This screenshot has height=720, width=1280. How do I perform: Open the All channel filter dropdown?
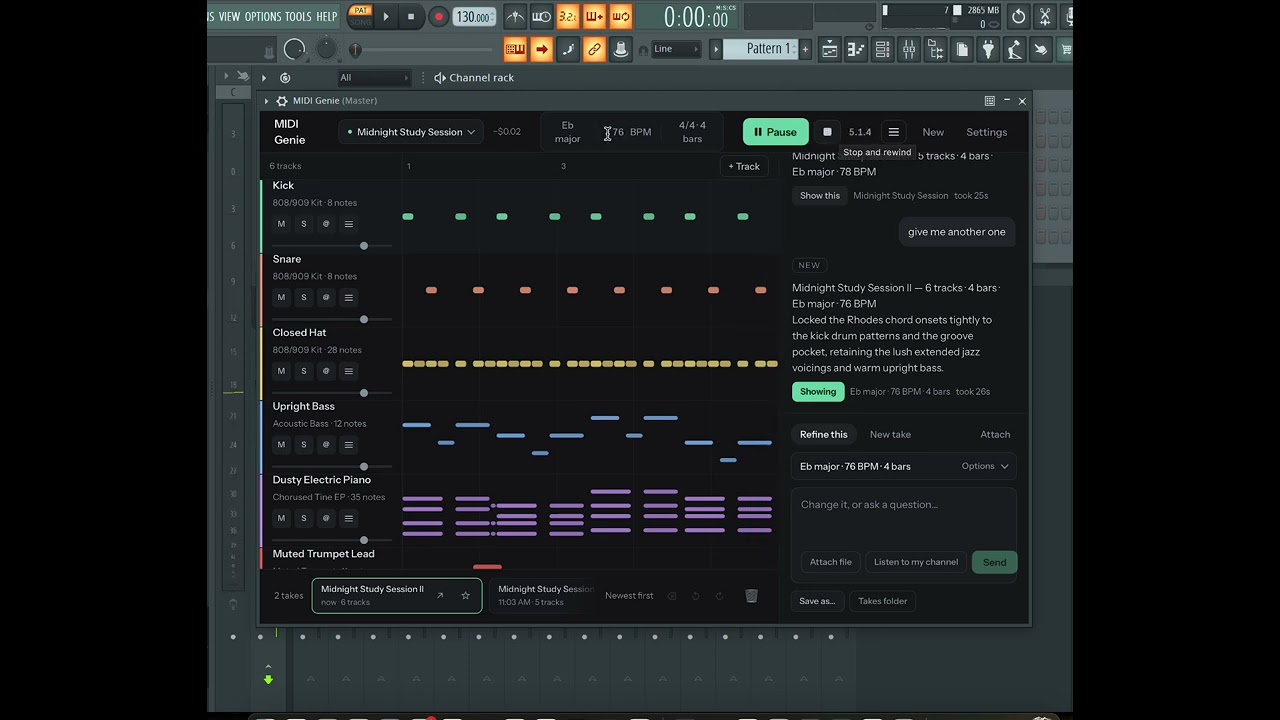[374, 78]
